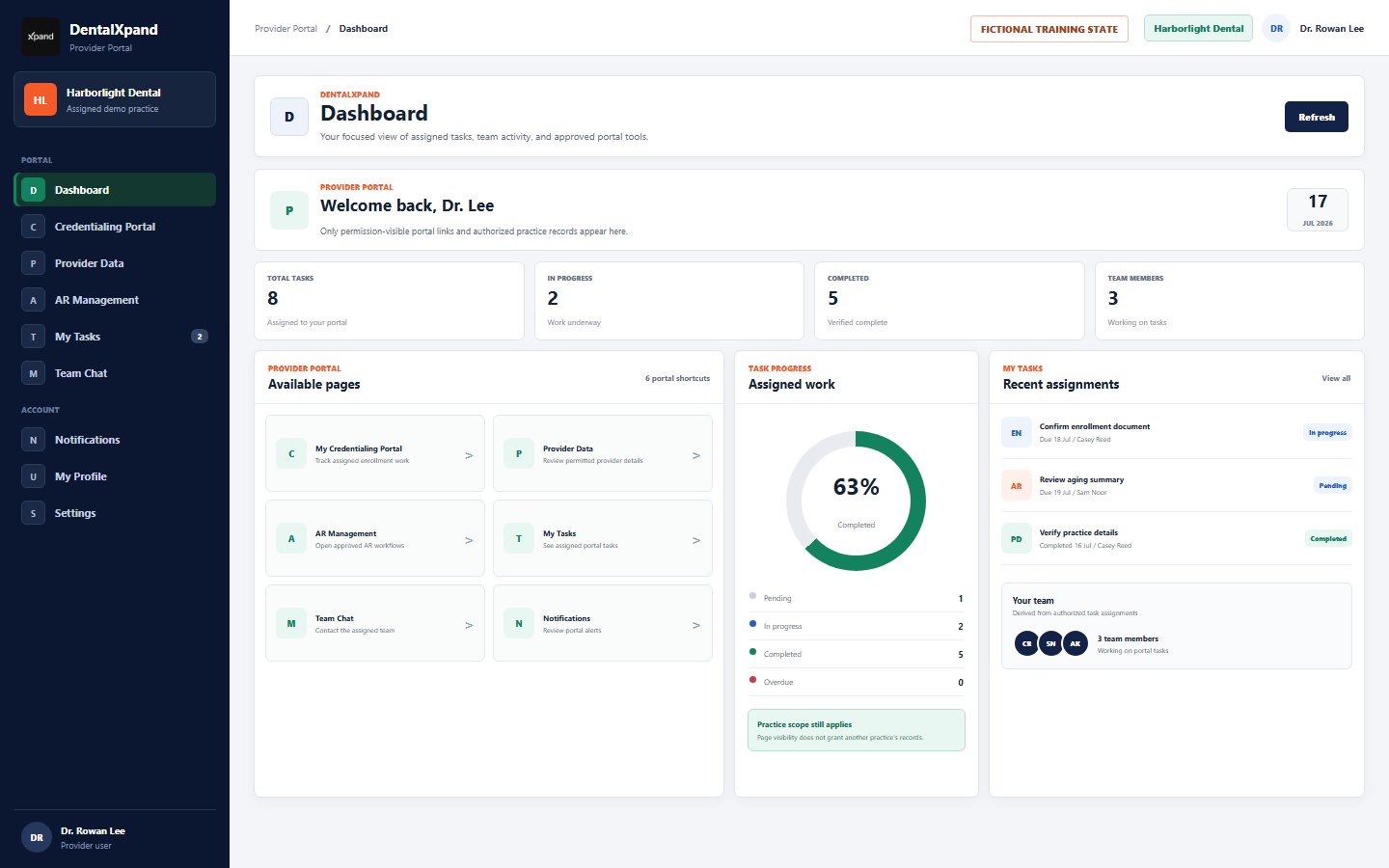Click the 'Pending' legend row in Assigned work
Image resolution: width=1389 pixels, height=868 pixels.
[x=857, y=598]
